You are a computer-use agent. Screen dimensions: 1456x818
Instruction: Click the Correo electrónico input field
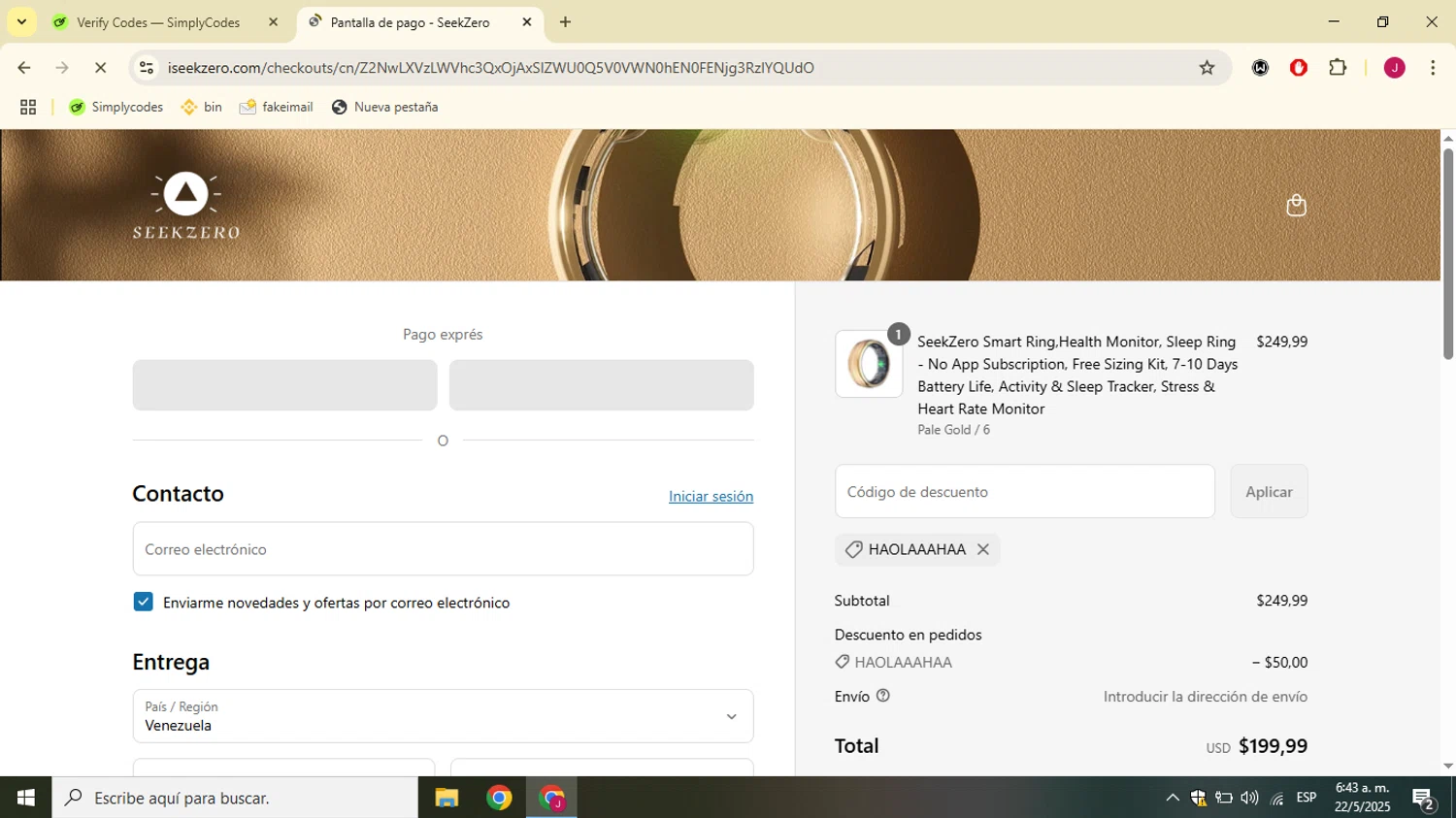coord(443,549)
